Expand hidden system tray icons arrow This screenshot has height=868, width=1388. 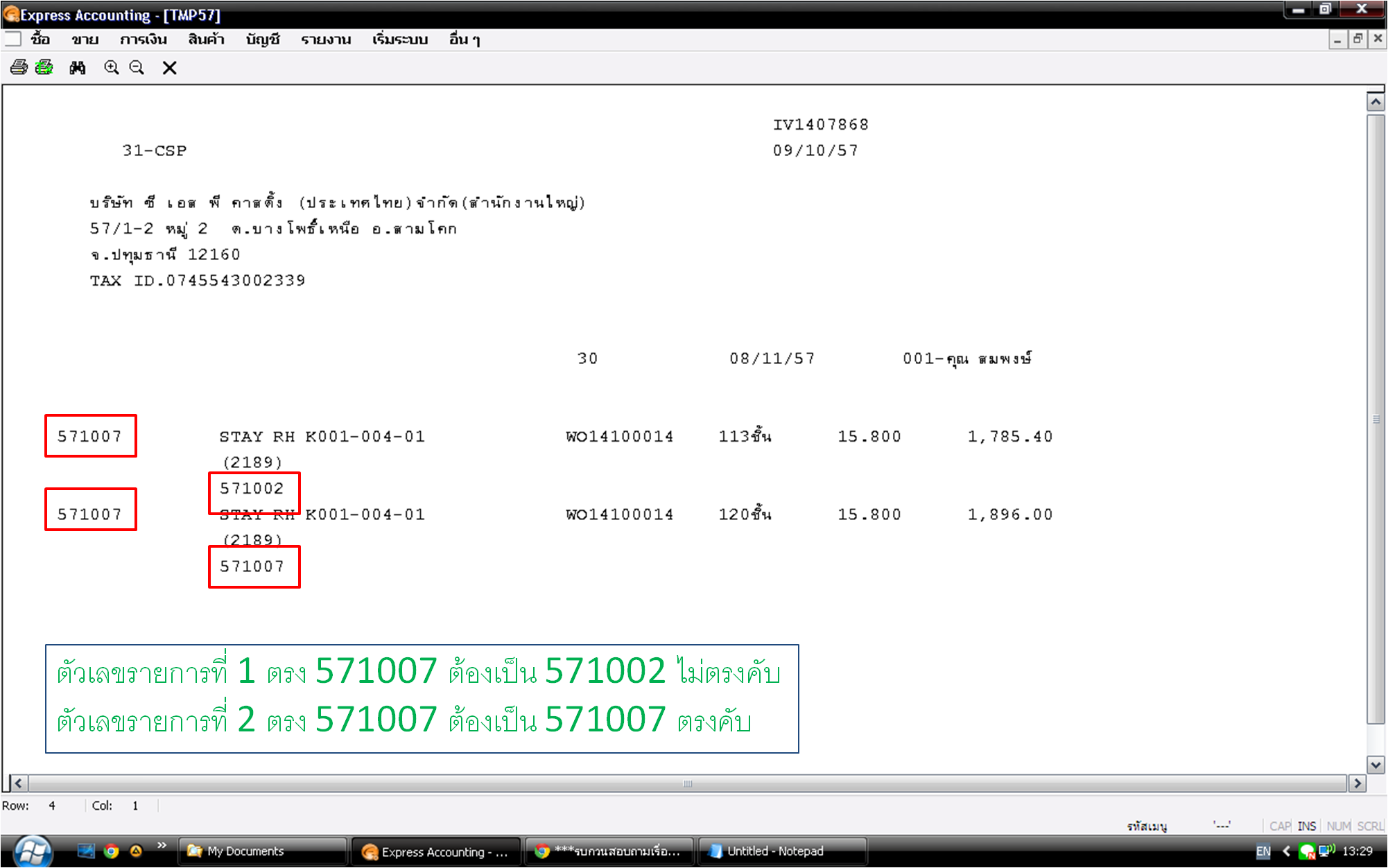1286,851
